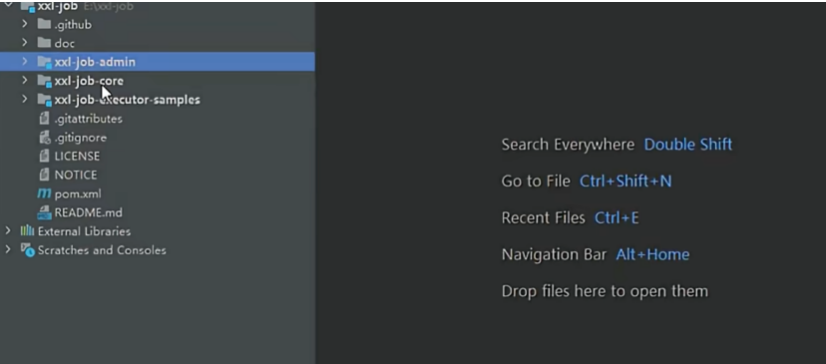This screenshot has width=826, height=364.
Task: Click the .gitignore file icon
Action: click(x=45, y=137)
